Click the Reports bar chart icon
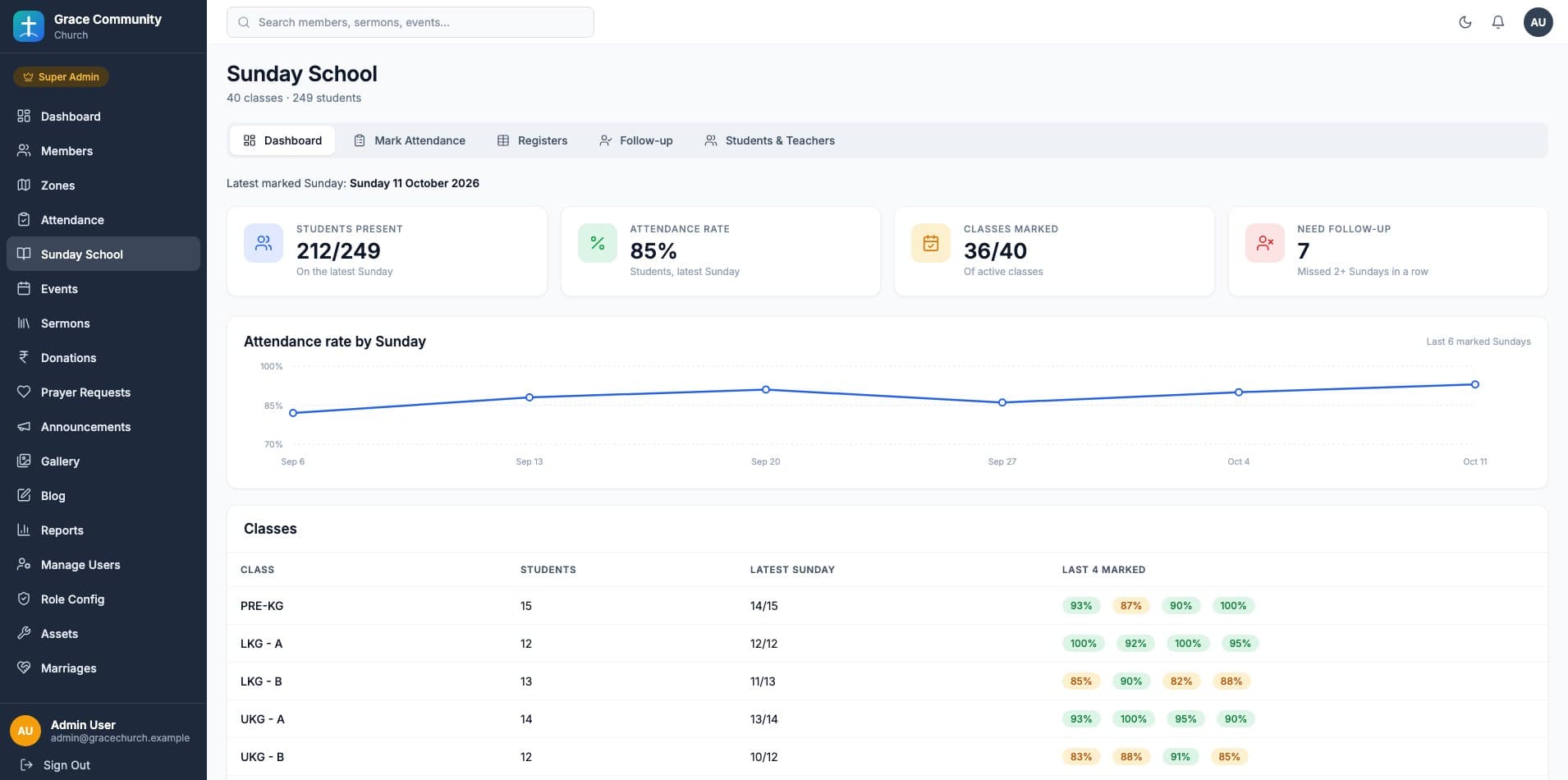Image resolution: width=1568 pixels, height=780 pixels. pyautogui.click(x=24, y=530)
